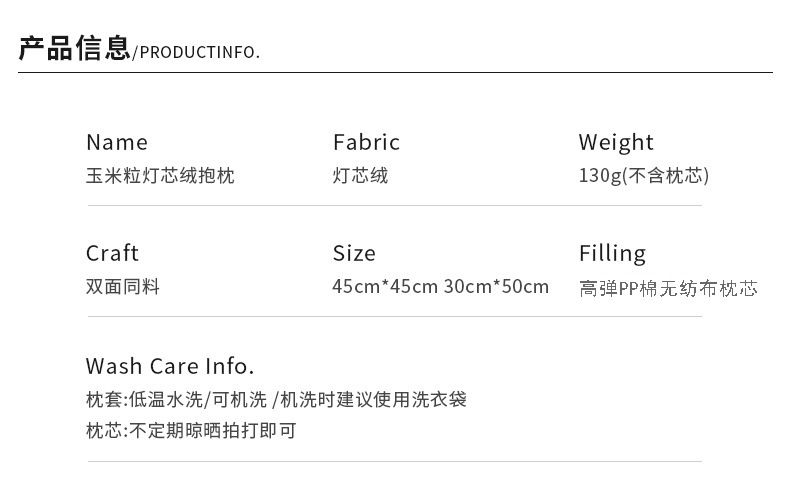Click the Weight label
The image size is (790, 501).
(616, 142)
